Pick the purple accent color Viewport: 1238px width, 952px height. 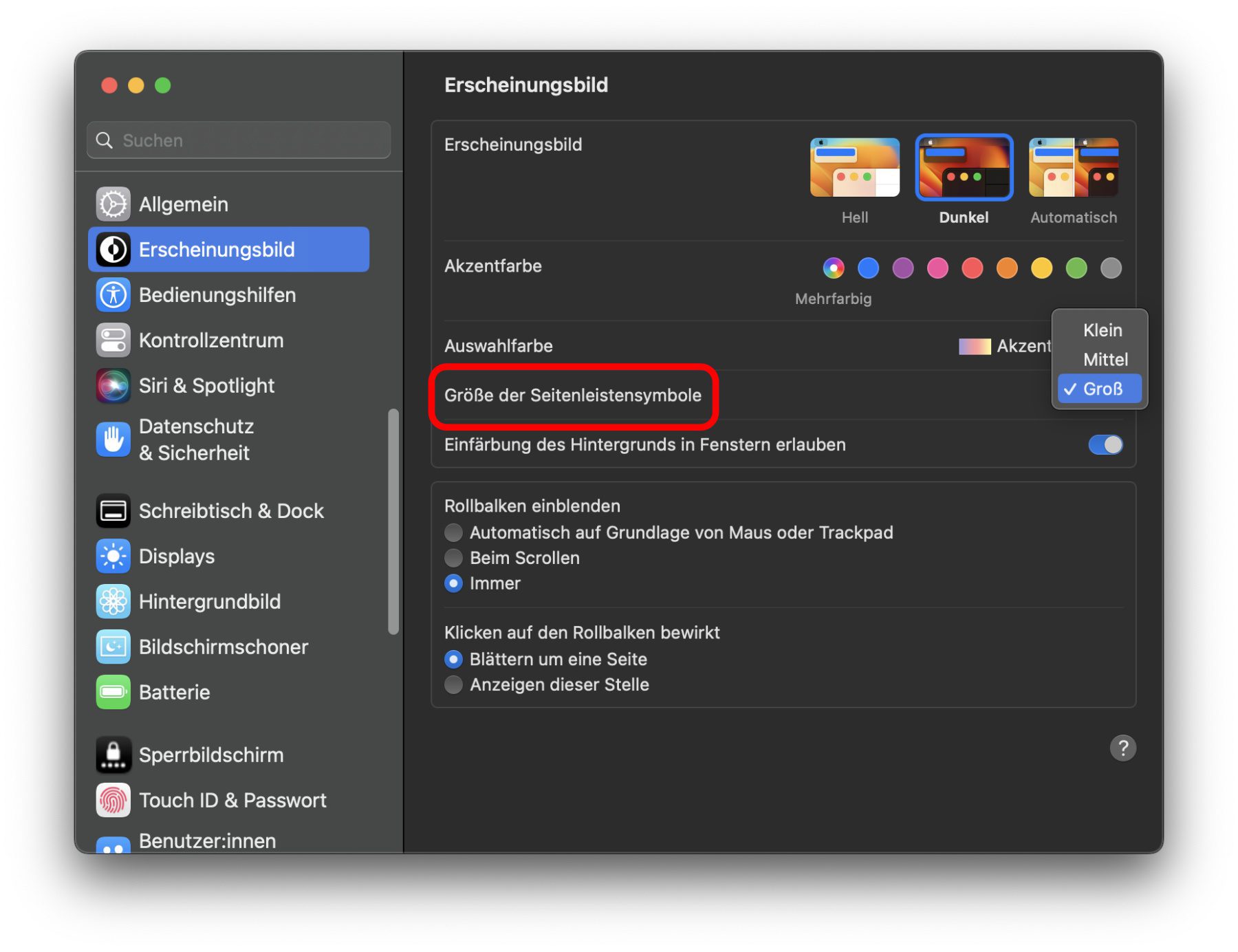[x=902, y=268]
